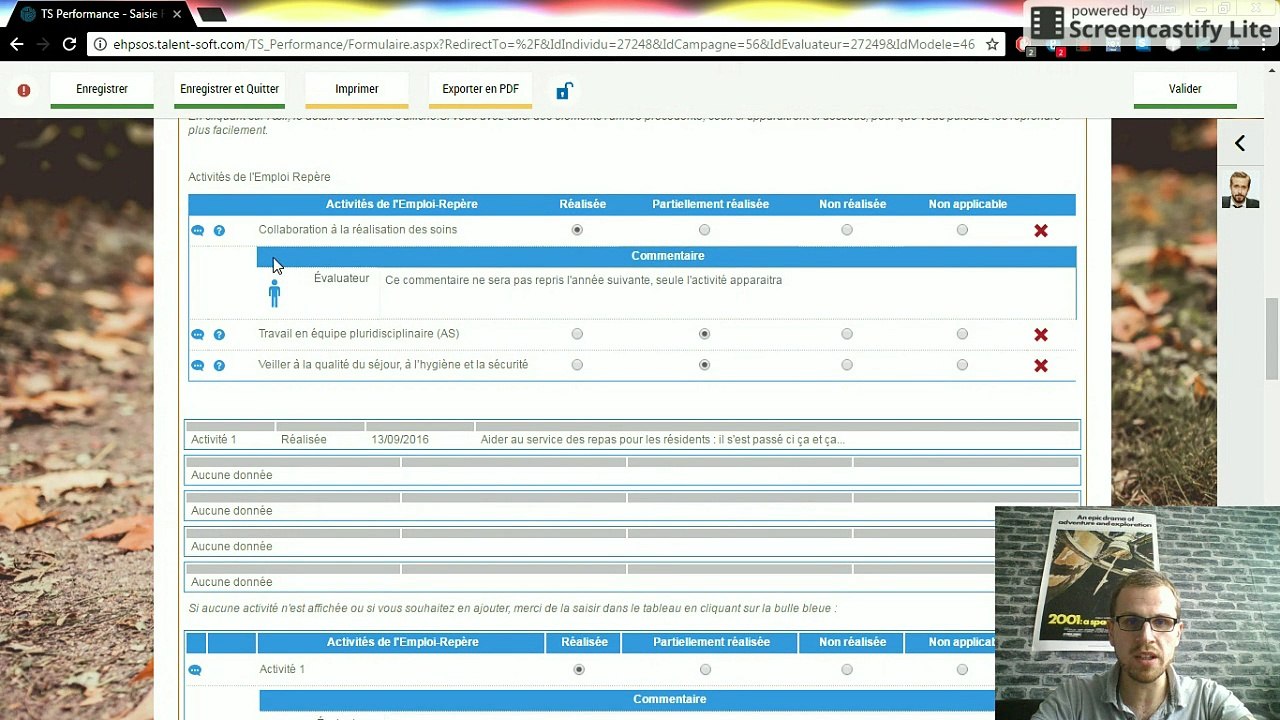Screen dimensions: 1280x720
Task: View site information icon in the address bar
Action: pyautogui.click(x=100, y=44)
